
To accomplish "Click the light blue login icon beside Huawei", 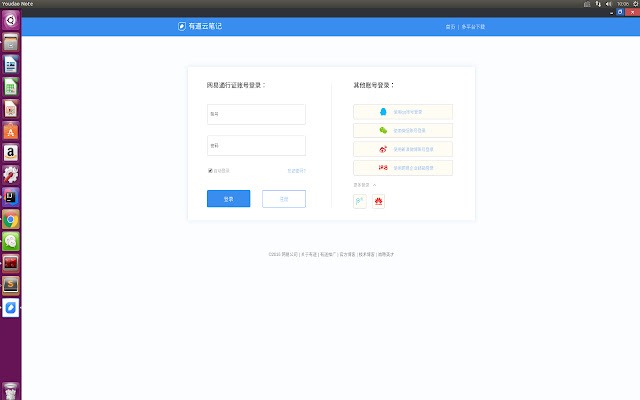I will pyautogui.click(x=360, y=201).
